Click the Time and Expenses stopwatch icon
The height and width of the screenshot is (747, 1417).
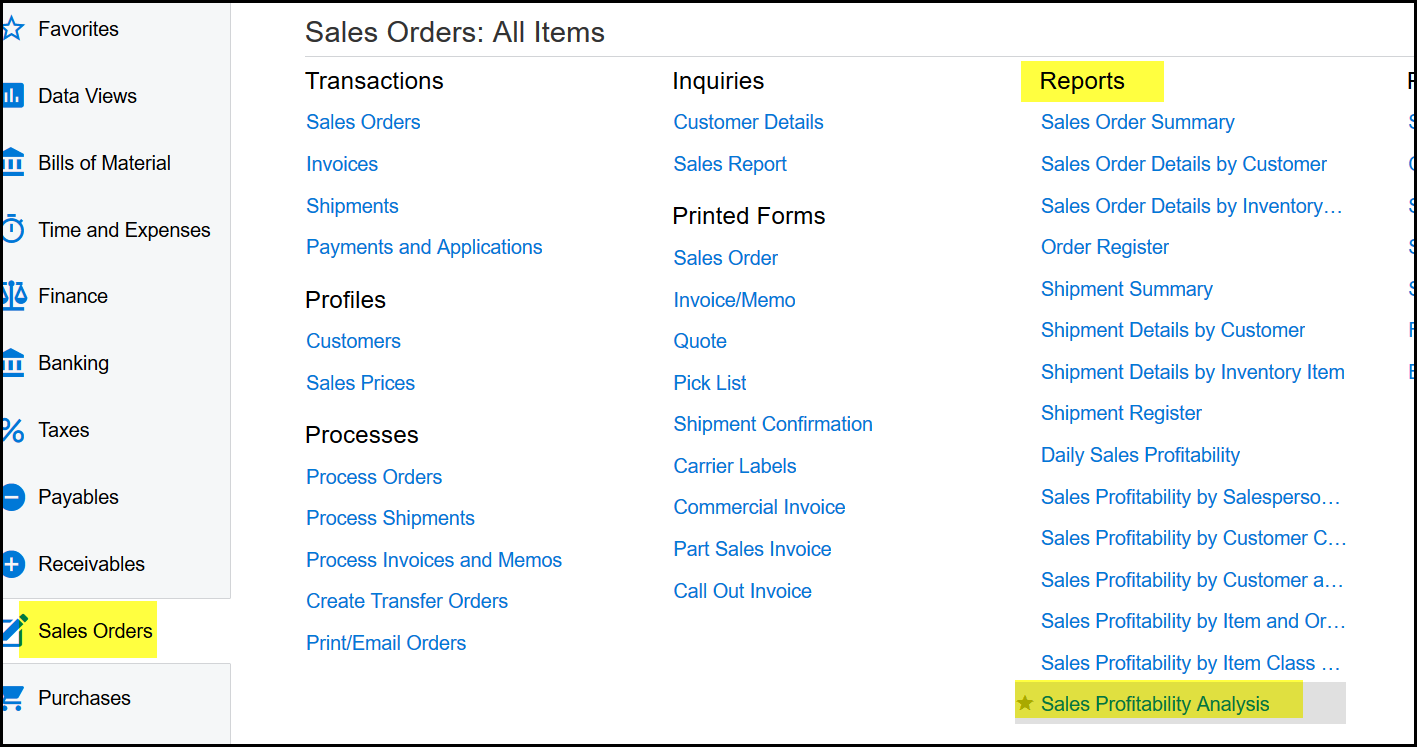click(12, 230)
